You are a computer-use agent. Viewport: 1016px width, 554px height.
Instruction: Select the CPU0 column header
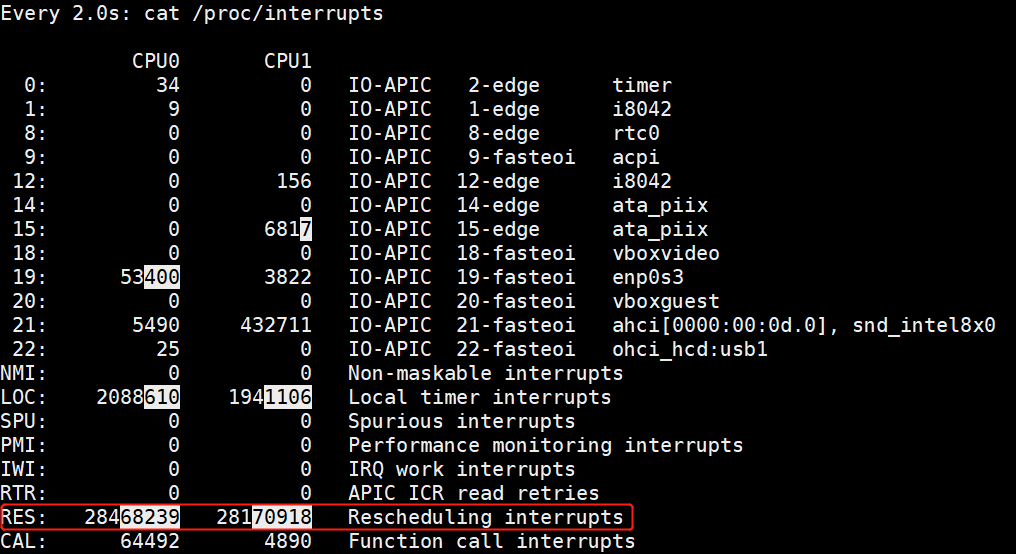pos(156,61)
